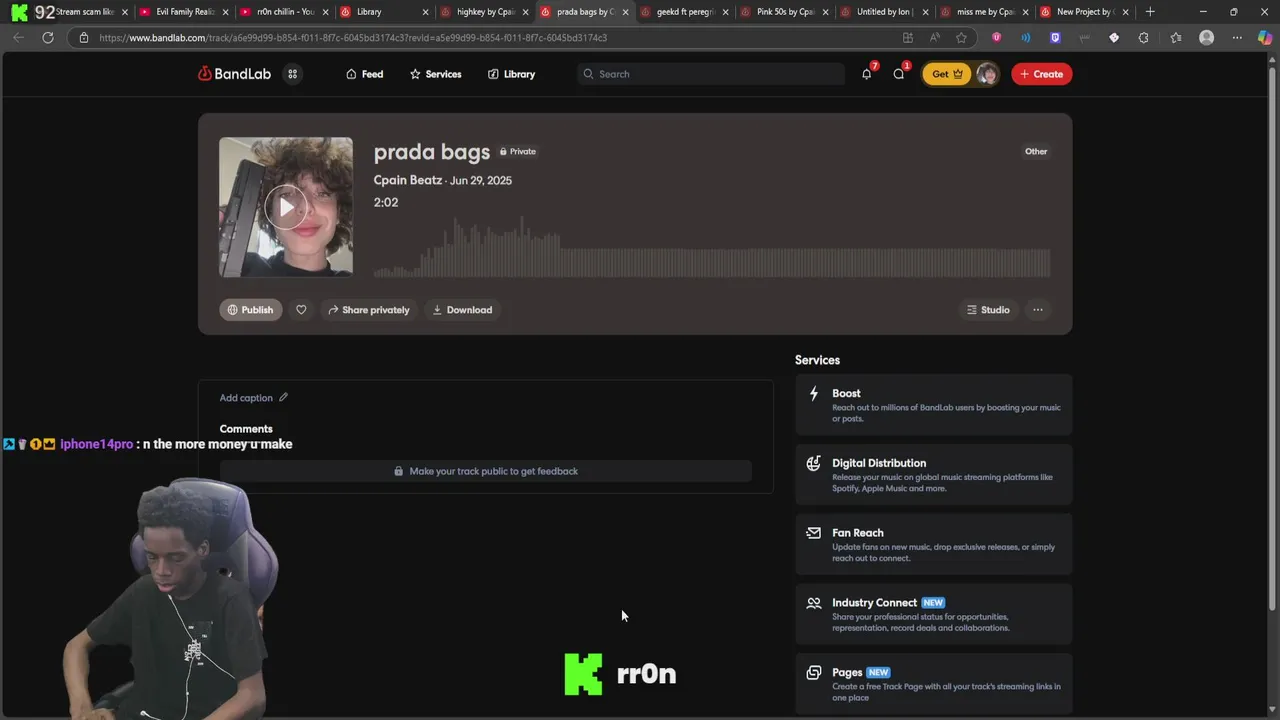
Task: Click the Boost lightning icon
Action: pyautogui.click(x=814, y=394)
